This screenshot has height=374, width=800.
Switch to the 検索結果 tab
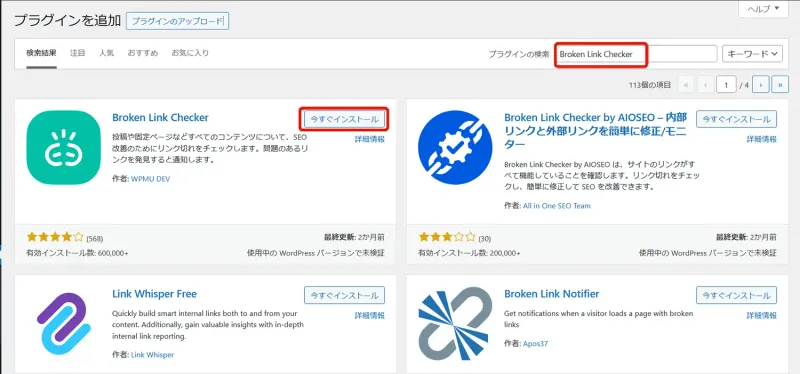coord(41,53)
